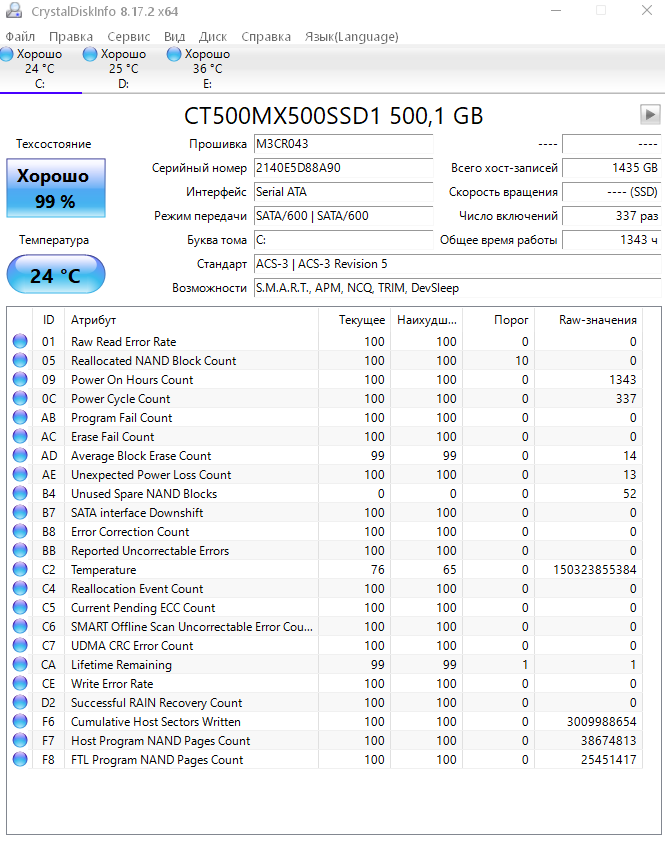Image resolution: width=665 pixels, height=841 pixels.
Task: Click status icon for Reported Uncorrectable Errors
Action: point(20,550)
